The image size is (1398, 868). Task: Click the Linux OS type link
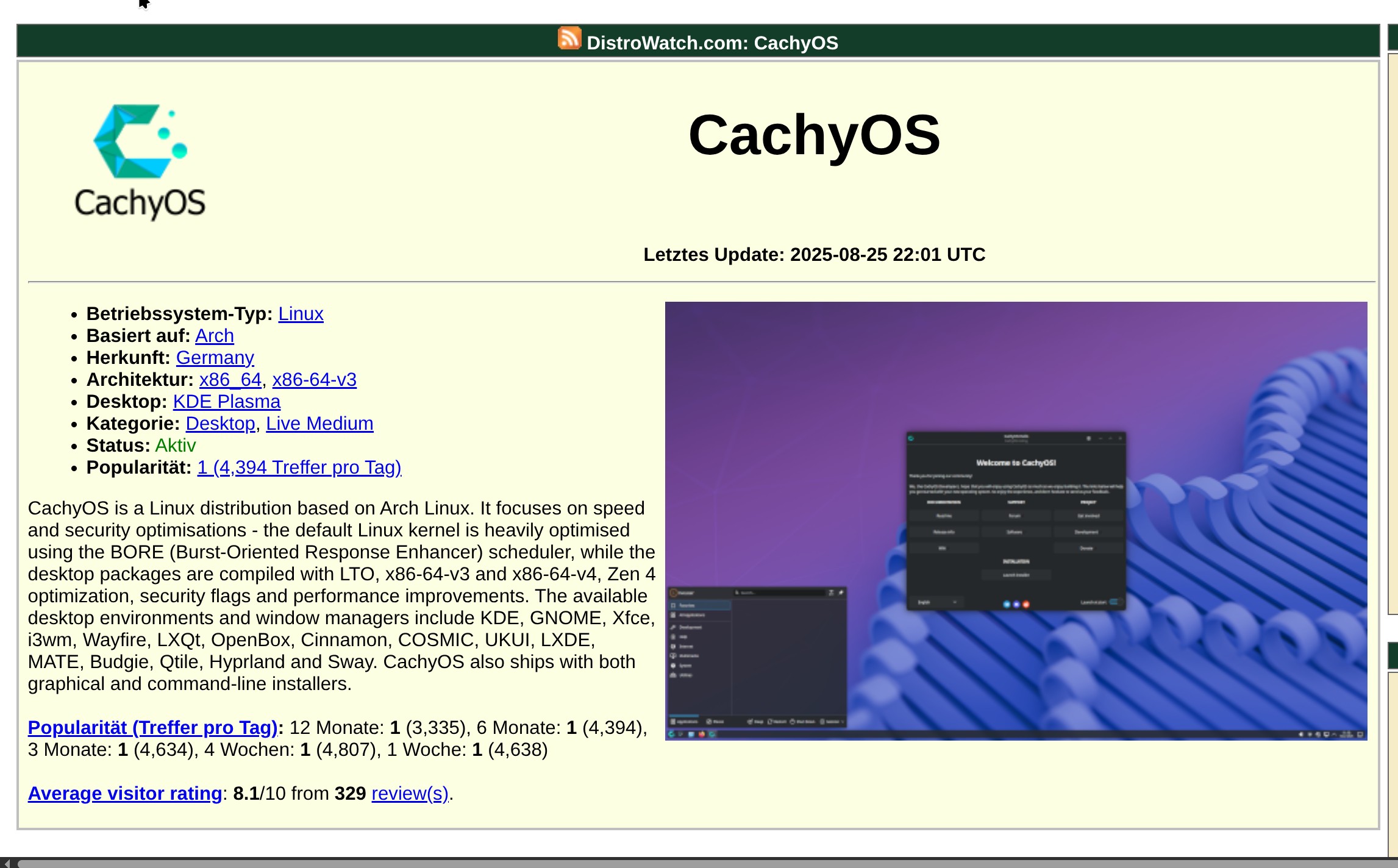[301, 314]
